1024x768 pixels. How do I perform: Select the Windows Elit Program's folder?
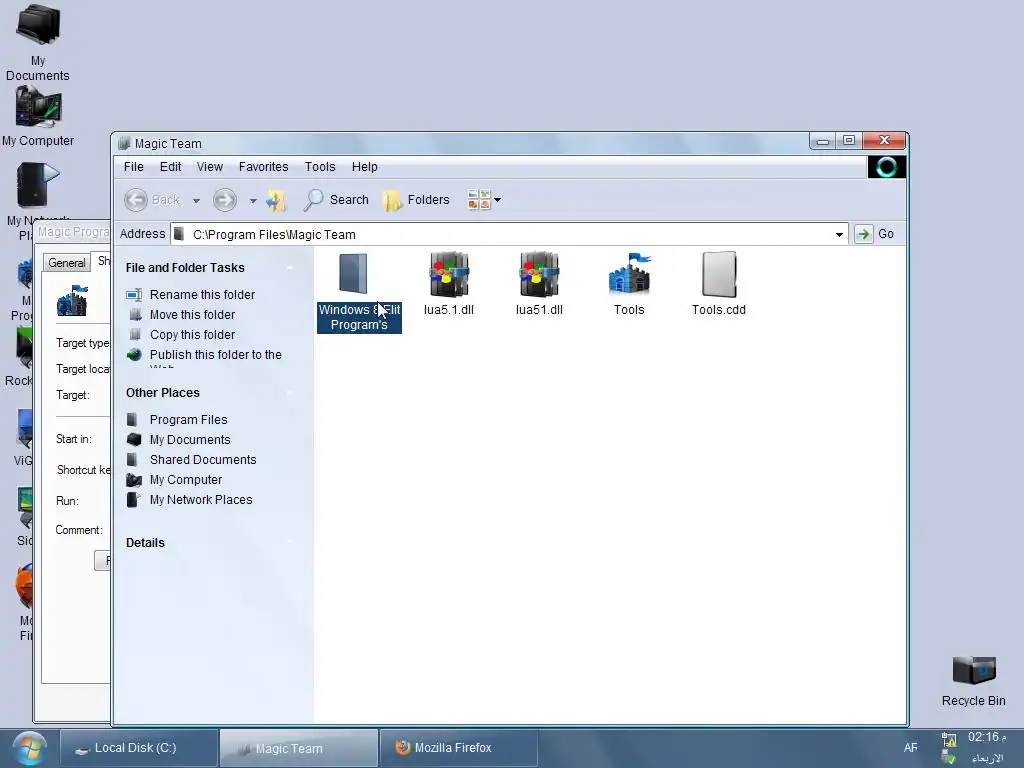coord(358,291)
